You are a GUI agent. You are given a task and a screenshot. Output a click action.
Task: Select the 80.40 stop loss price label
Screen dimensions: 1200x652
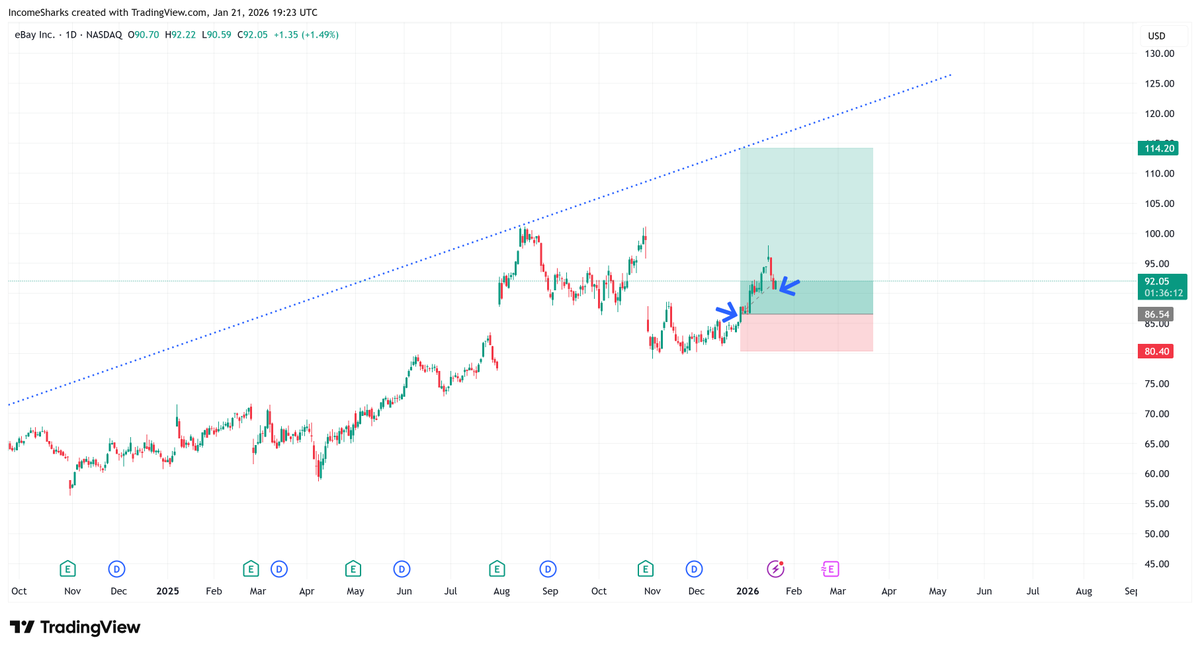point(1156,351)
